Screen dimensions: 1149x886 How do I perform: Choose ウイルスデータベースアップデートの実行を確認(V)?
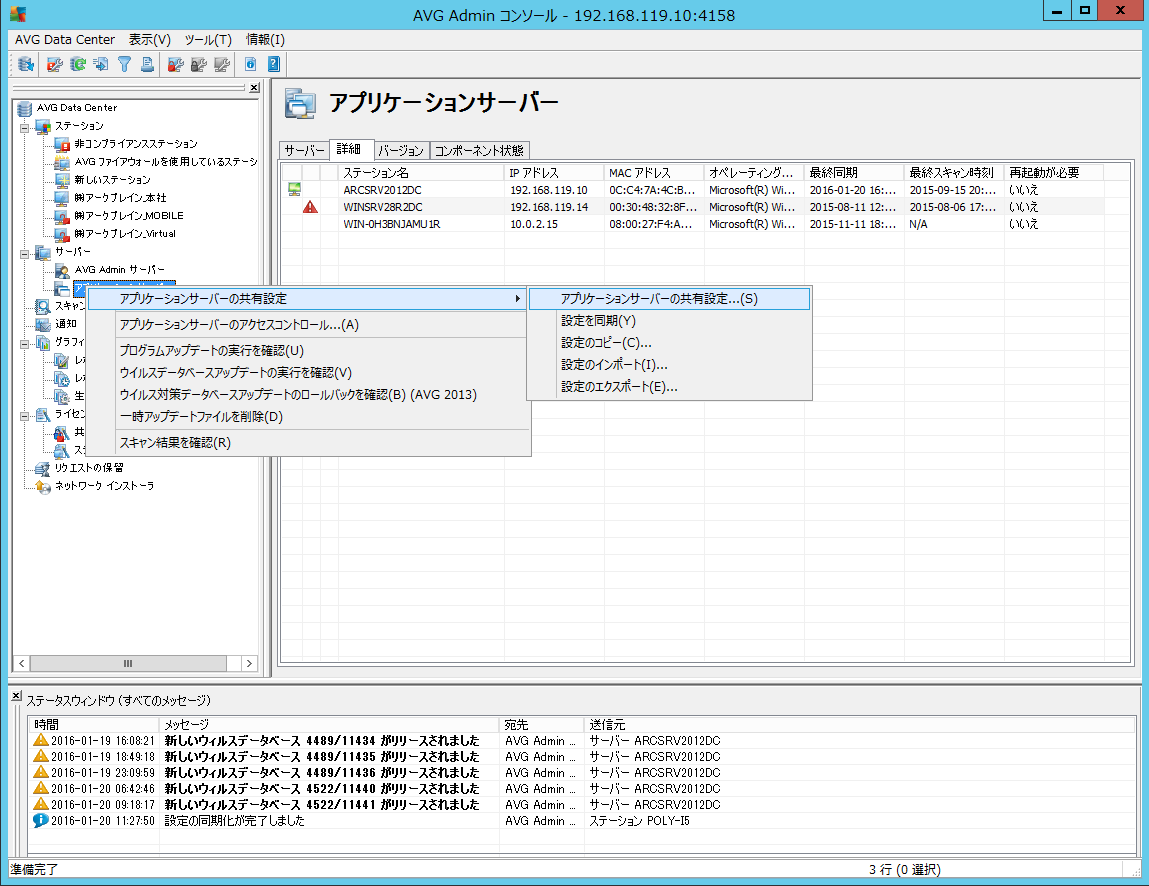307,373
